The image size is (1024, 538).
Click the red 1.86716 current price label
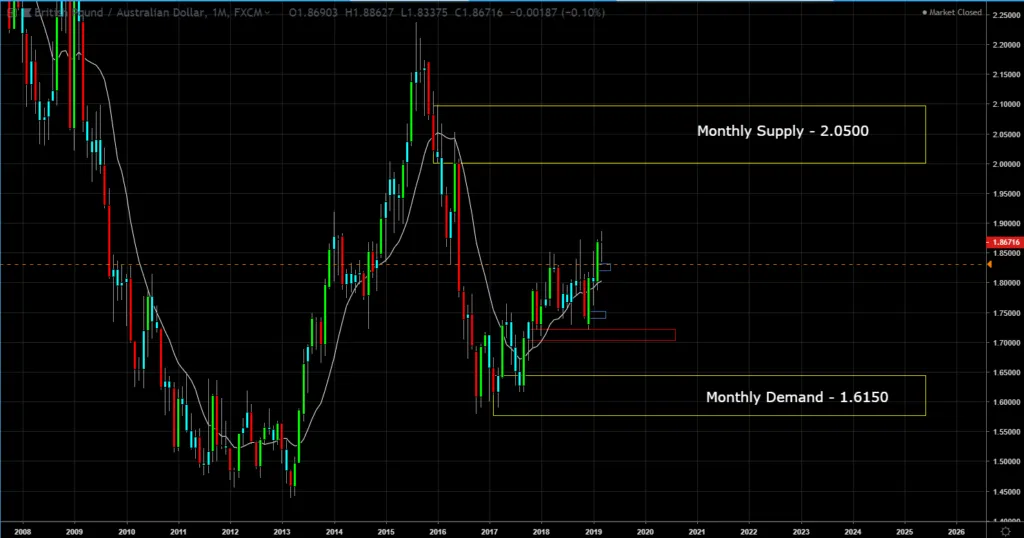1005,242
